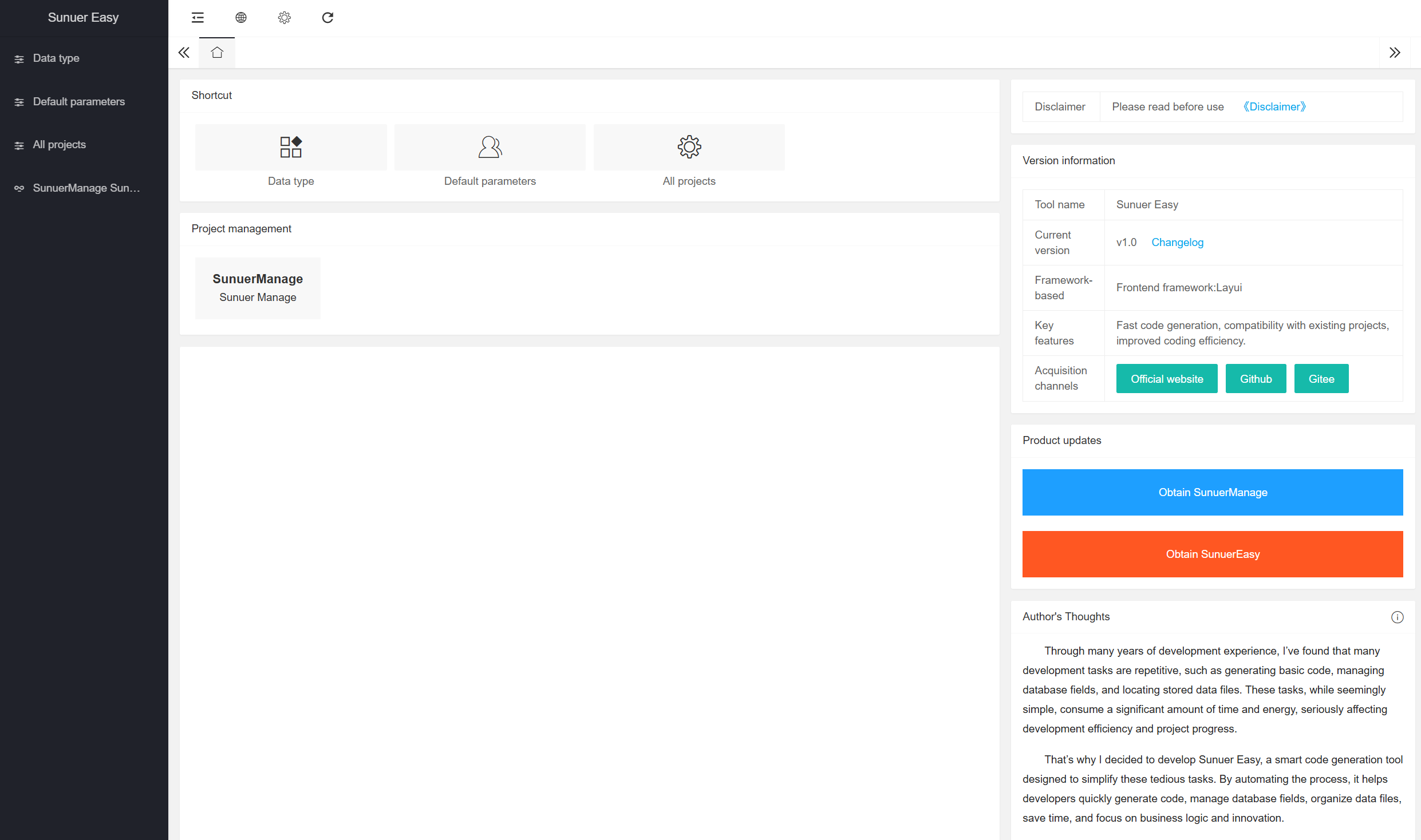Click the Shortcut panel heading
This screenshot has height=840, width=1421.
[x=212, y=96]
